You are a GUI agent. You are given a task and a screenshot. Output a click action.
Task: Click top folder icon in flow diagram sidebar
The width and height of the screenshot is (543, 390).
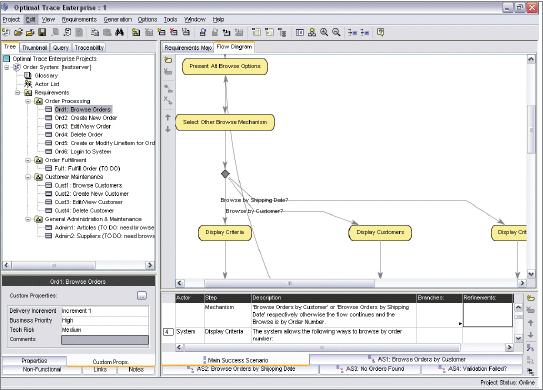(168, 60)
